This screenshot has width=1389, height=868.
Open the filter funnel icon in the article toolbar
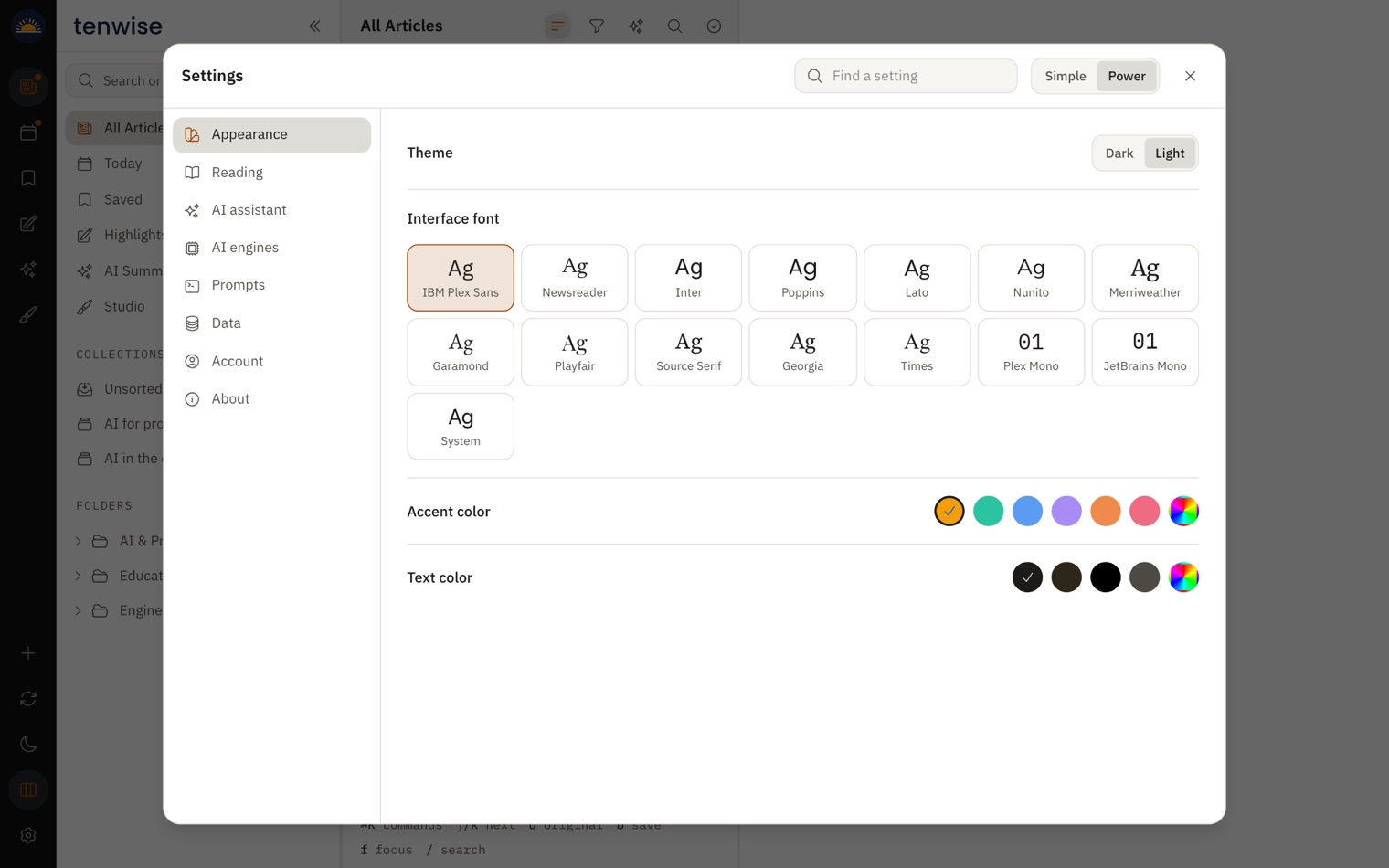point(597,26)
